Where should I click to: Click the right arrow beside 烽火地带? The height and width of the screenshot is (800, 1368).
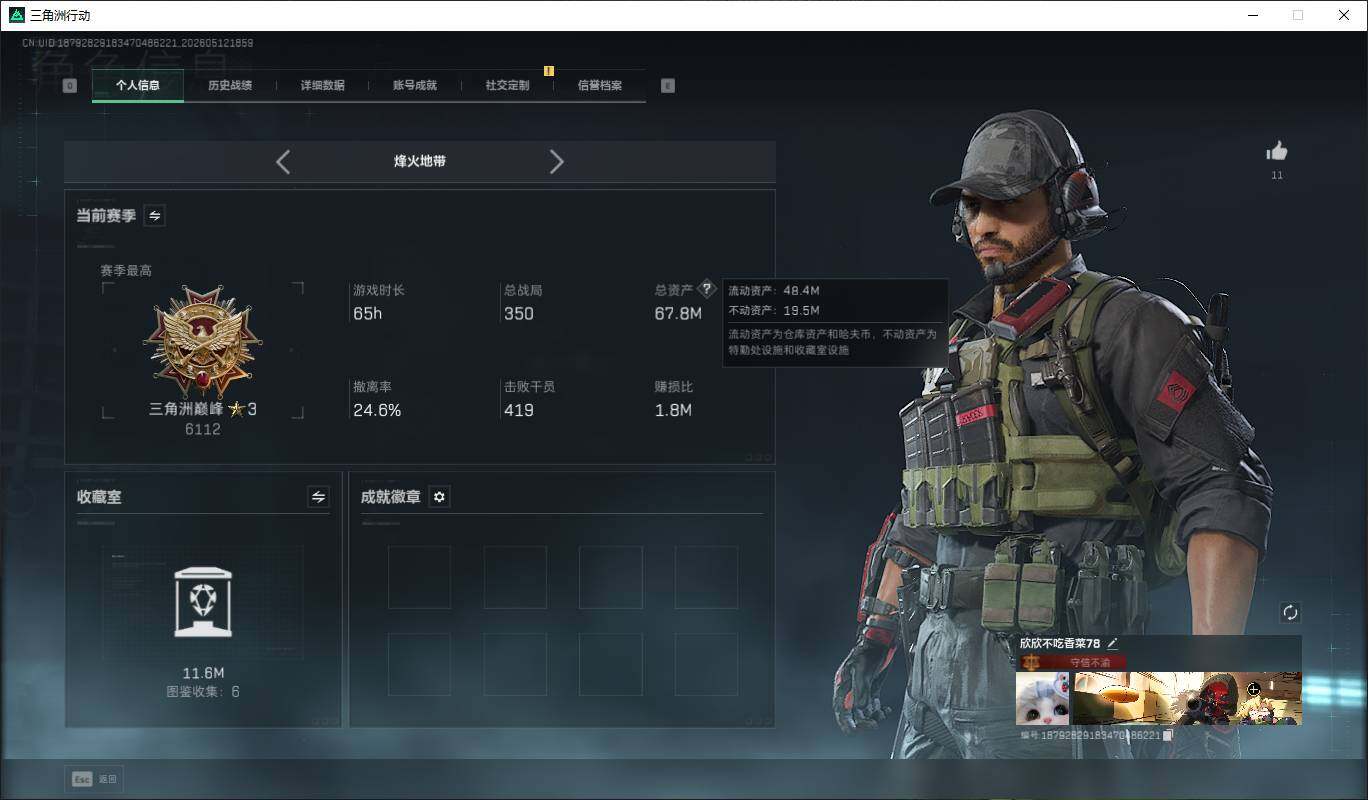click(x=557, y=161)
